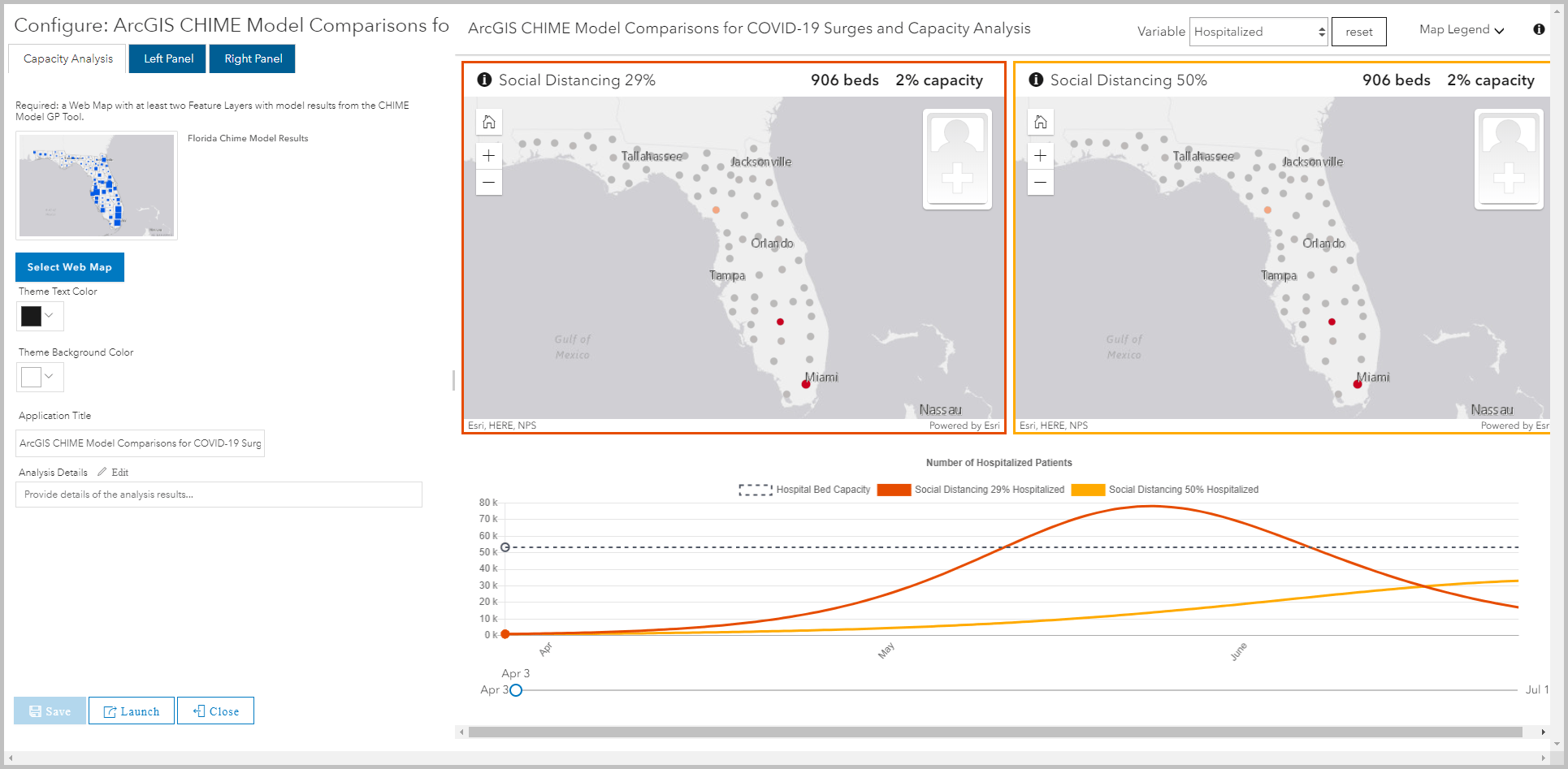Click the Edit link for Analysis Details
Screen dimensions: 1568x769
pyautogui.click(x=120, y=473)
